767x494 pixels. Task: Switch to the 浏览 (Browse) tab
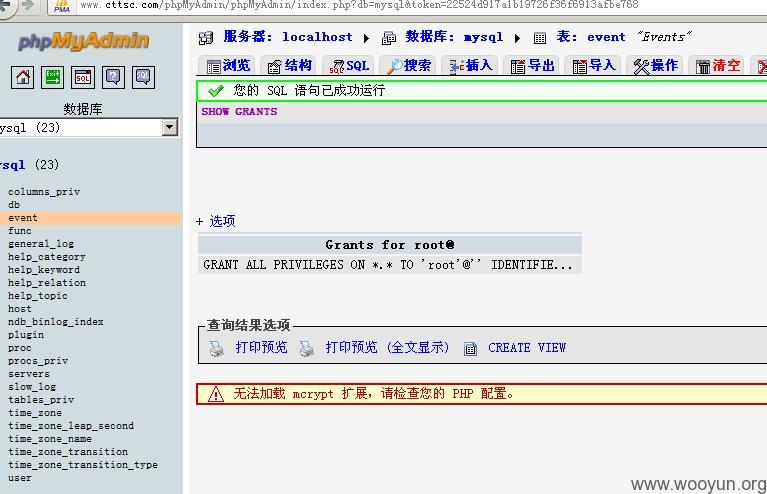[227, 66]
